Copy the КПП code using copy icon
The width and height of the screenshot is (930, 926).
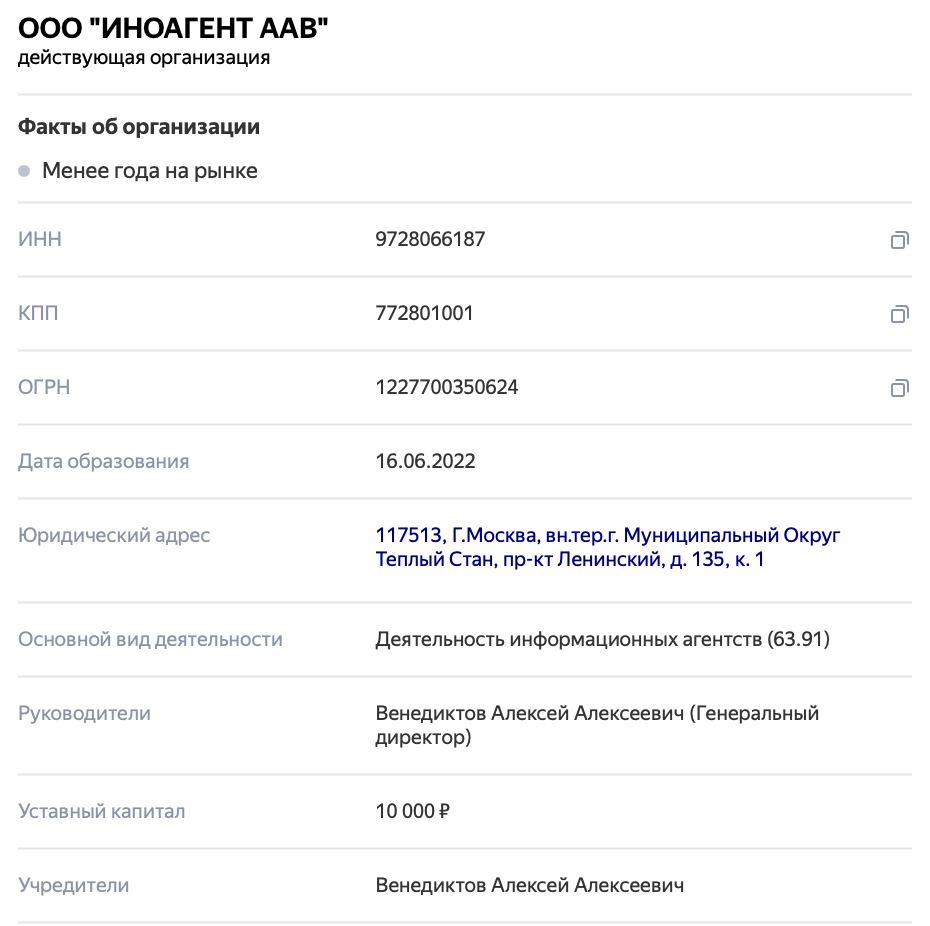pyautogui.click(x=899, y=314)
